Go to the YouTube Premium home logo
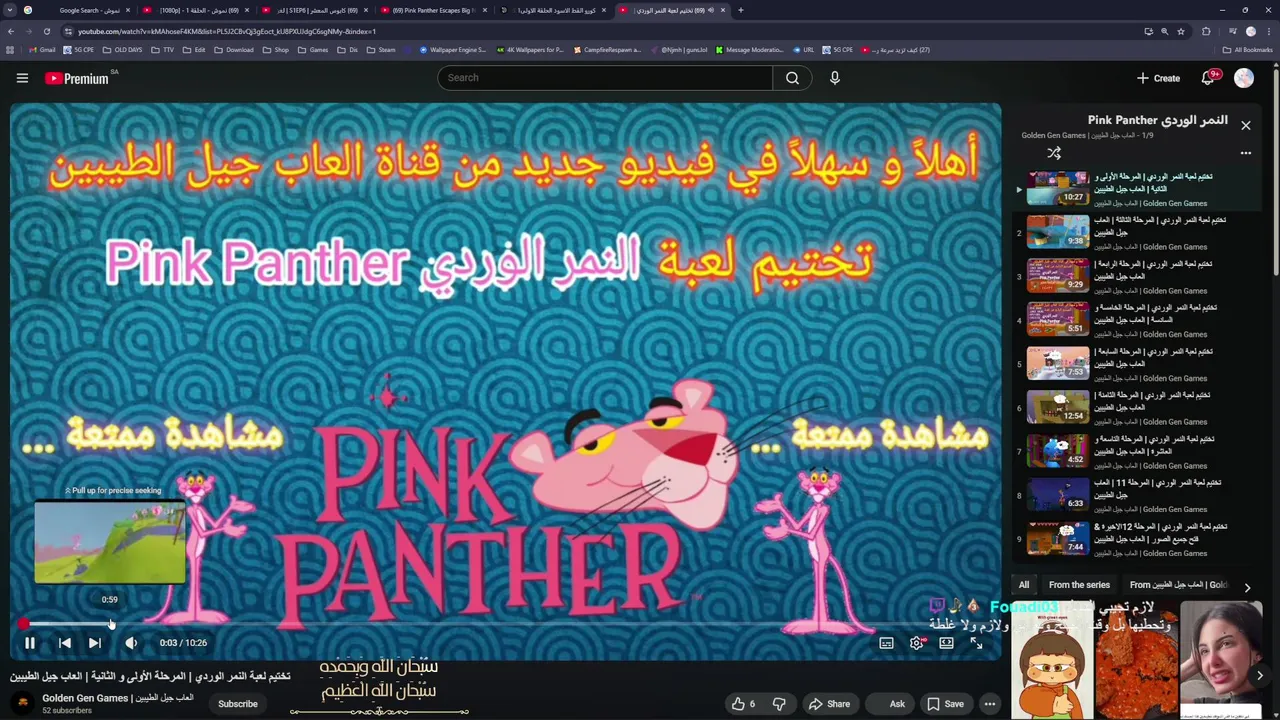Image resolution: width=1280 pixels, height=720 pixels. tap(77, 78)
